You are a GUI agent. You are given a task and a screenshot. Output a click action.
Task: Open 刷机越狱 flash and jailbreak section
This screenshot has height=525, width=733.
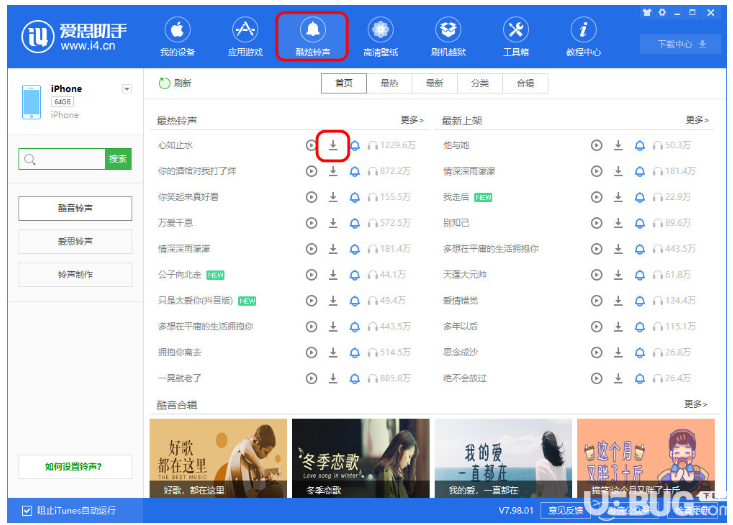click(x=448, y=36)
